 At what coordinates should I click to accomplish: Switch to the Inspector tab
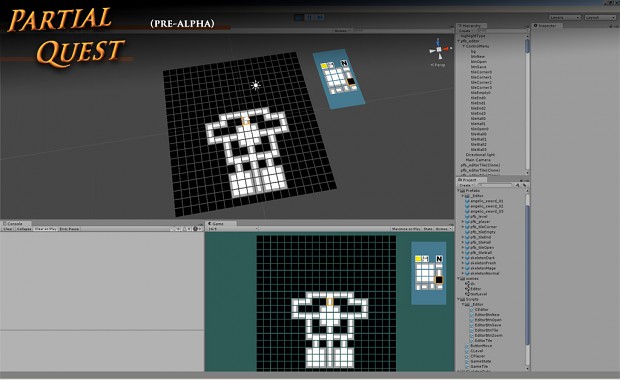pyautogui.click(x=546, y=26)
